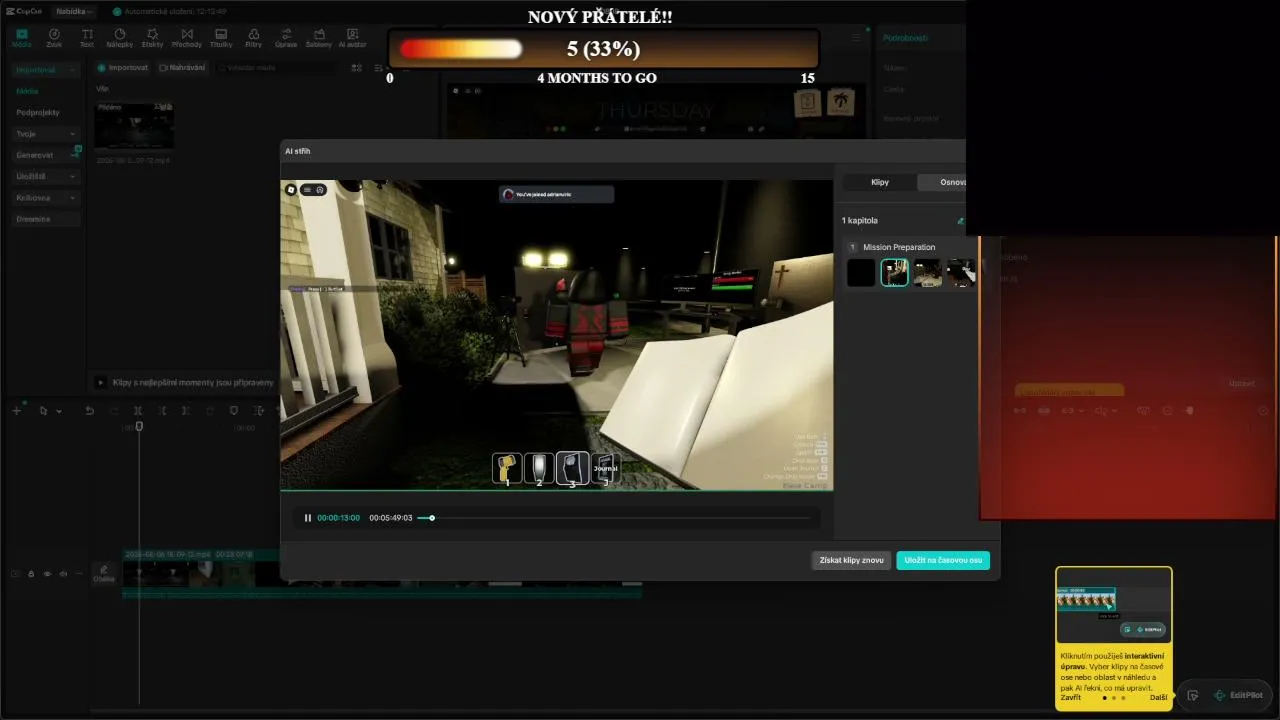
Task: Open the Přechody transitions panel
Action: click(x=186, y=38)
